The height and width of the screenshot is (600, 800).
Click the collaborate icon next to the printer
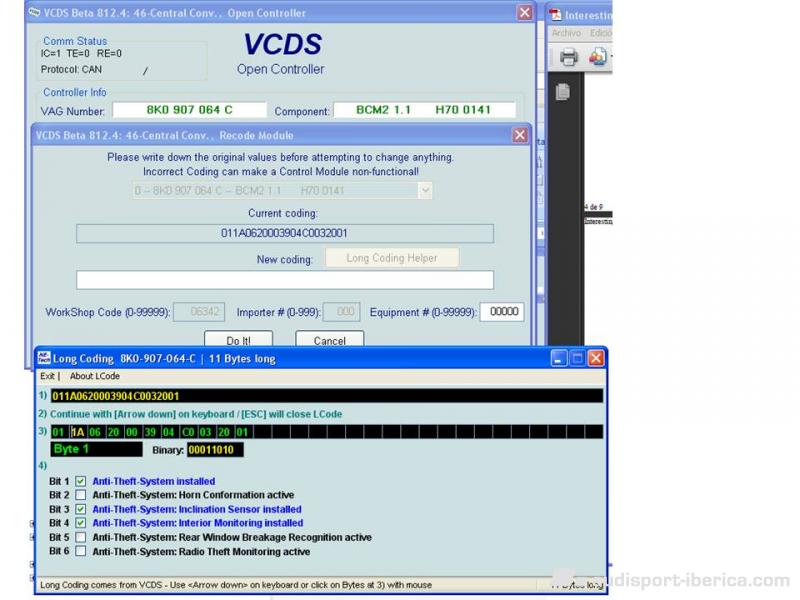tap(598, 58)
